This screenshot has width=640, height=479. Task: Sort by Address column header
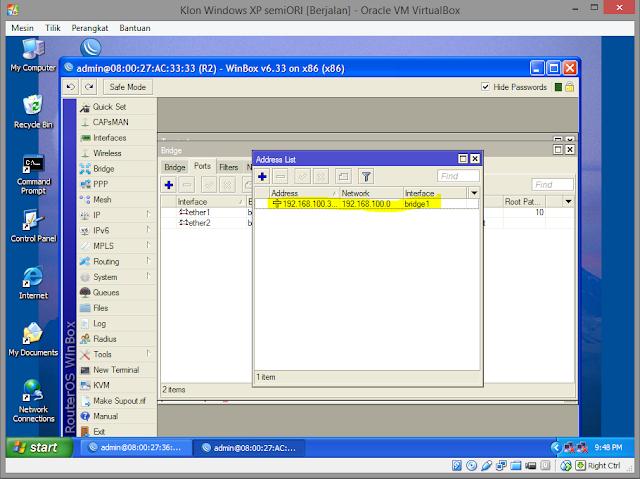(304, 193)
